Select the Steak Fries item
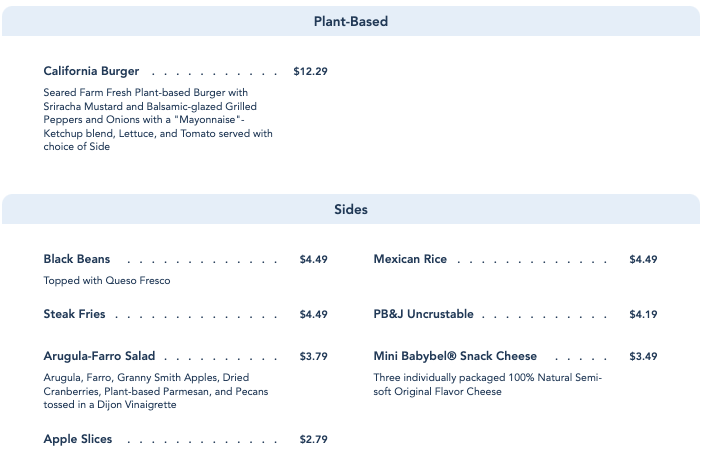704x466 pixels. [74, 315]
